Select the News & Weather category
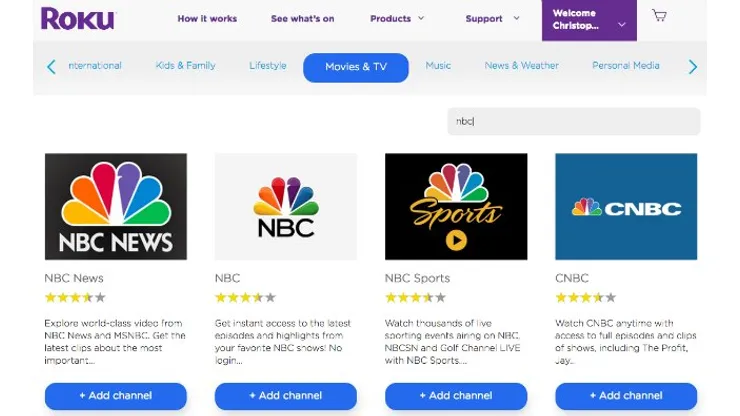Viewport: 740px width, 416px height. click(x=522, y=66)
